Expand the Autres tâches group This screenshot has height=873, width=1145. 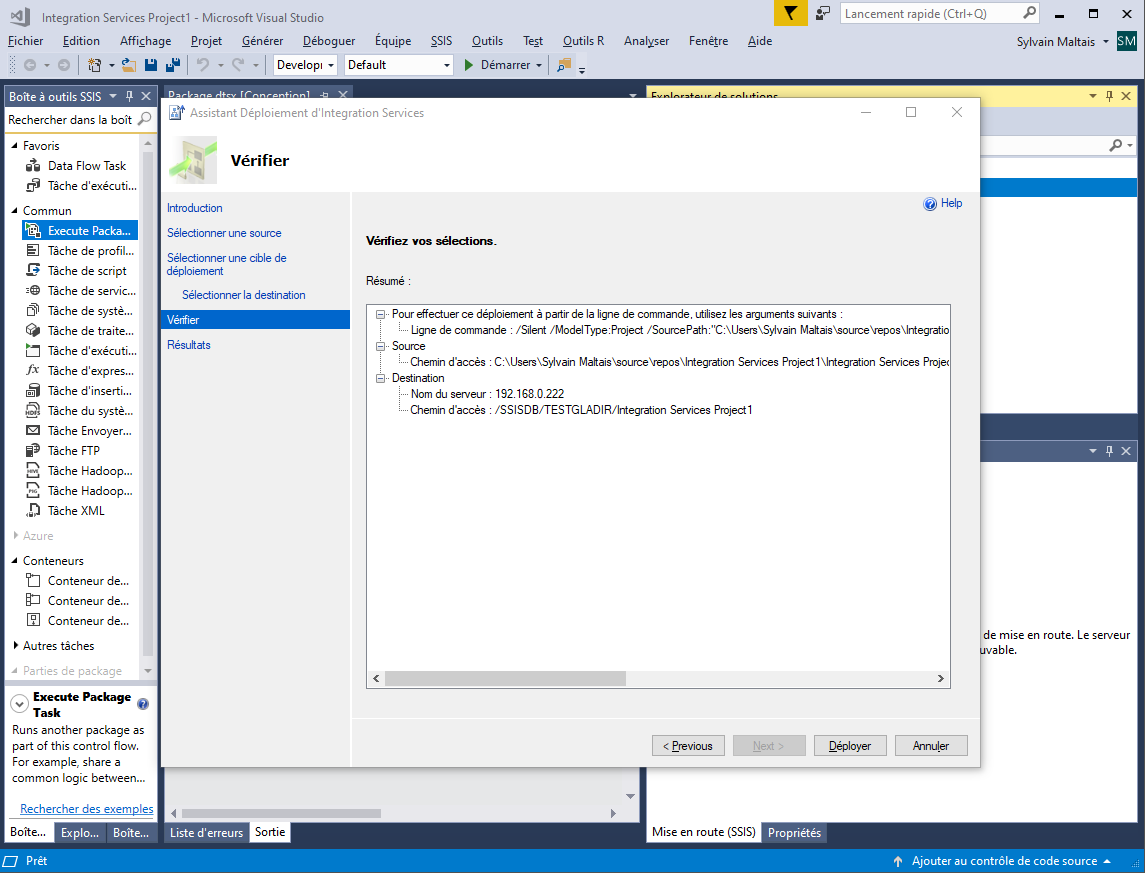point(15,645)
